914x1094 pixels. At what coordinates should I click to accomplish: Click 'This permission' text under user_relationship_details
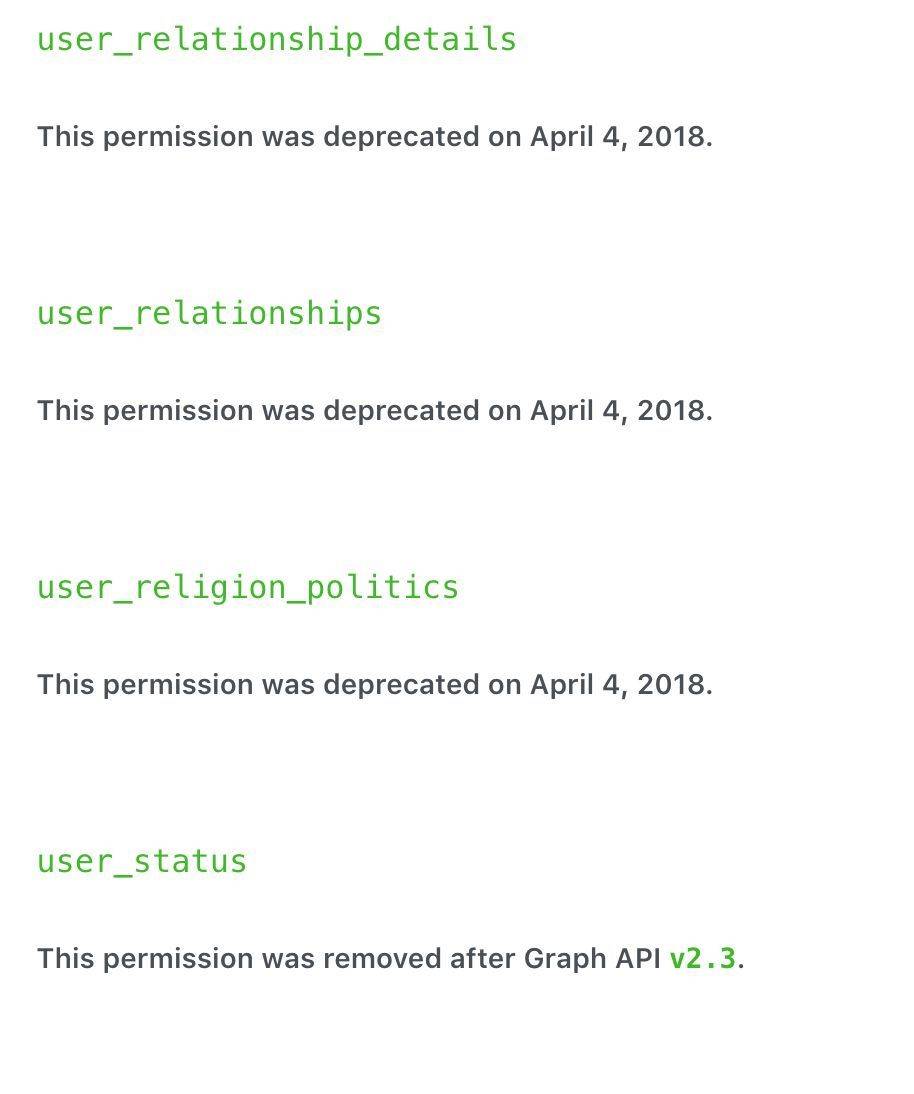point(145,137)
